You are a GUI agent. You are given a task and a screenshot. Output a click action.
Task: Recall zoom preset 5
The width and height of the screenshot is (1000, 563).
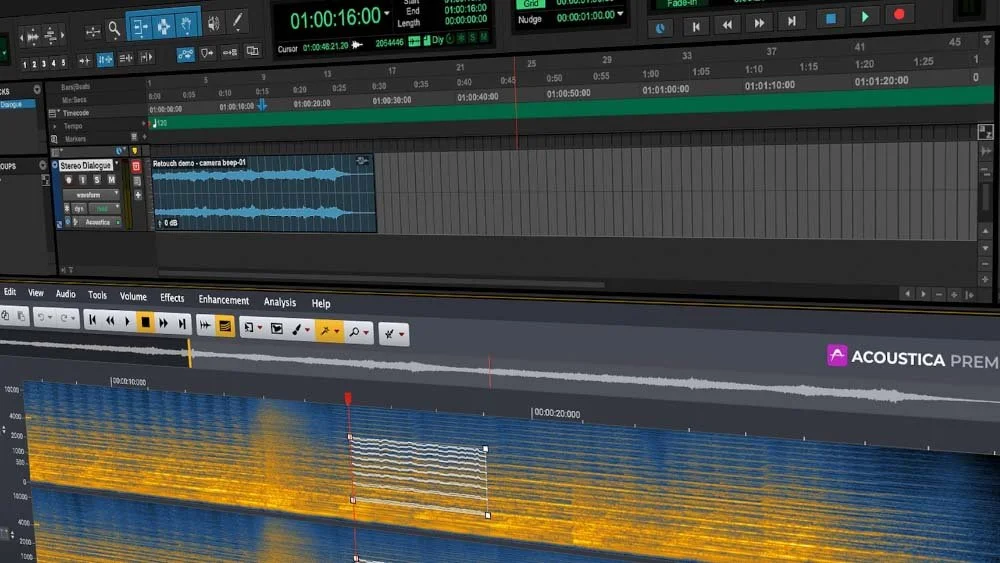[62, 62]
